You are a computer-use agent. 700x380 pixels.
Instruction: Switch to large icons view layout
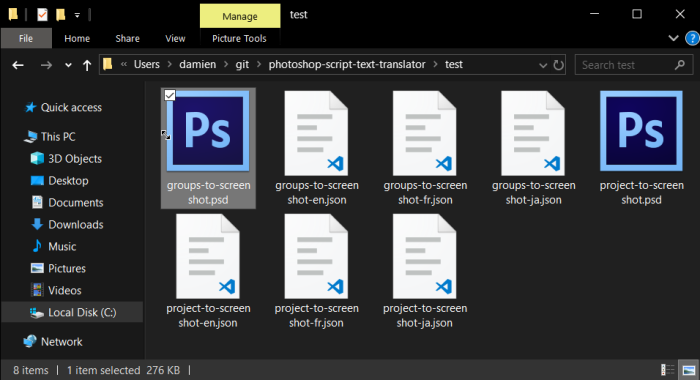689,370
